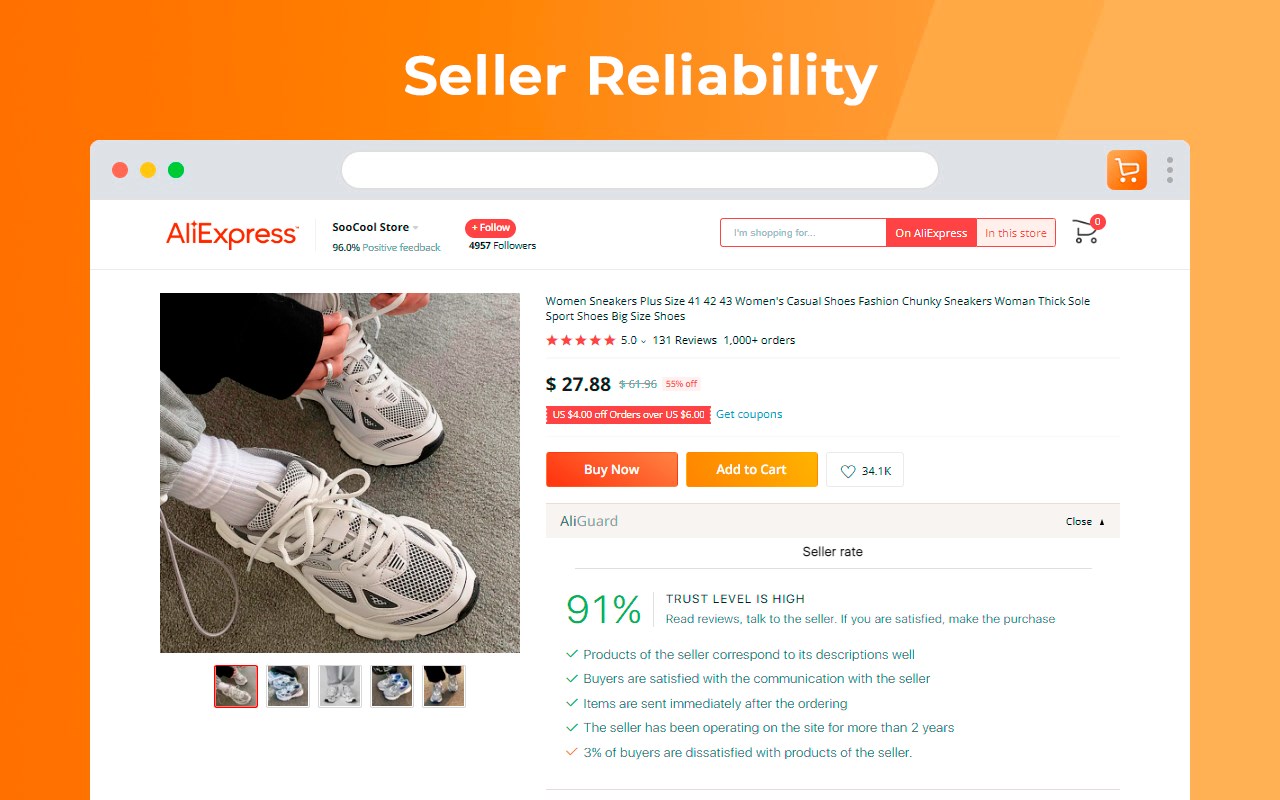
Task: Collapse the AliGuard panel with Close
Action: click(1086, 521)
